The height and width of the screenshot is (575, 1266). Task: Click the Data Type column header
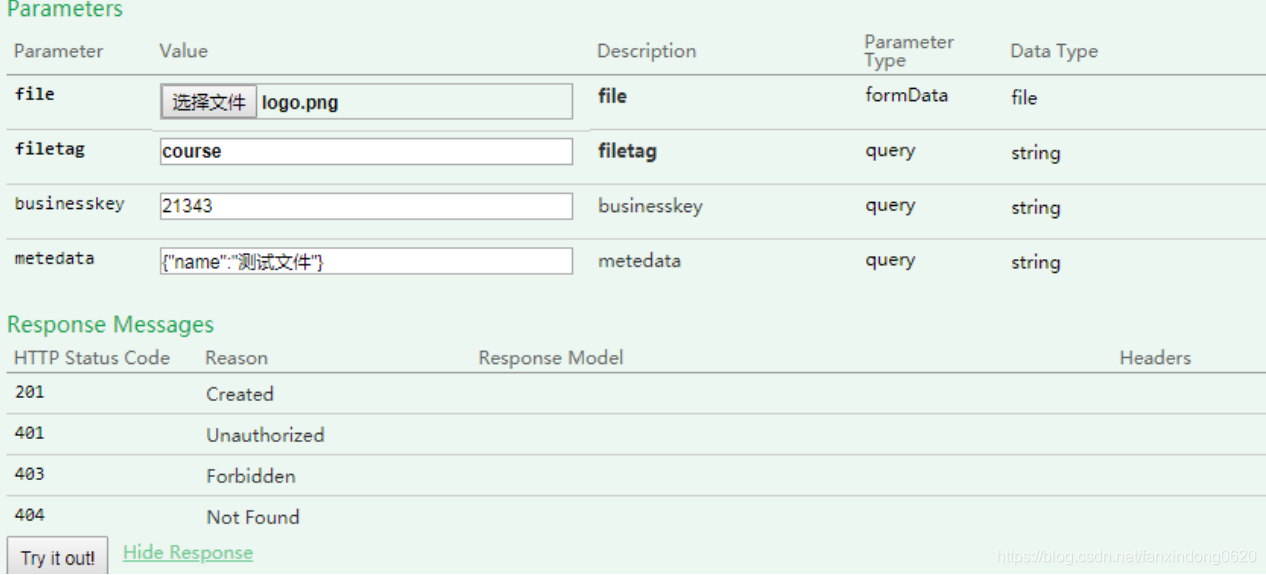(1054, 51)
